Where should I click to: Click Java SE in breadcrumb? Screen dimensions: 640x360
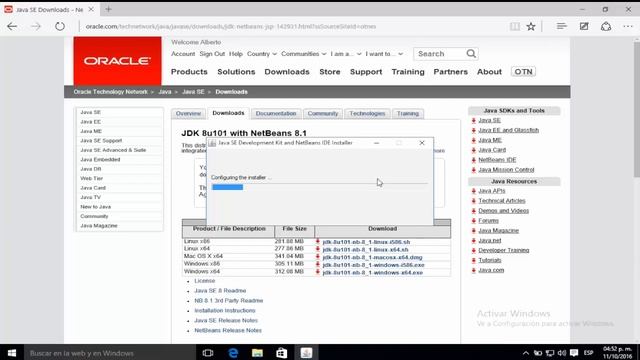tap(193, 92)
